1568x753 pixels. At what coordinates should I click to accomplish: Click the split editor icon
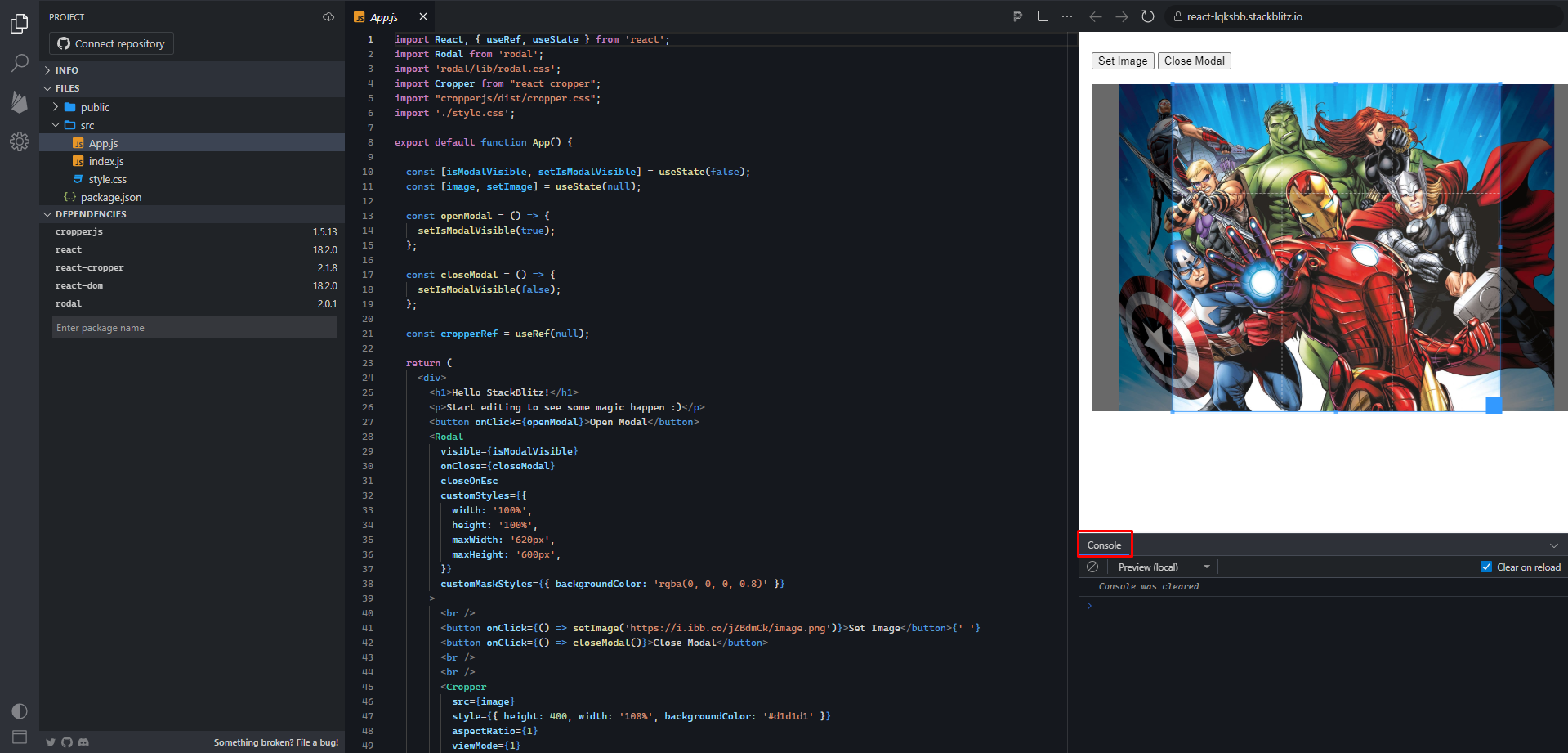1043,16
